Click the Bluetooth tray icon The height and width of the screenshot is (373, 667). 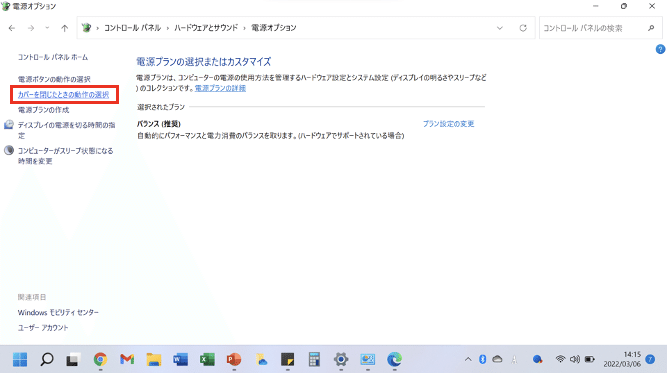482,359
